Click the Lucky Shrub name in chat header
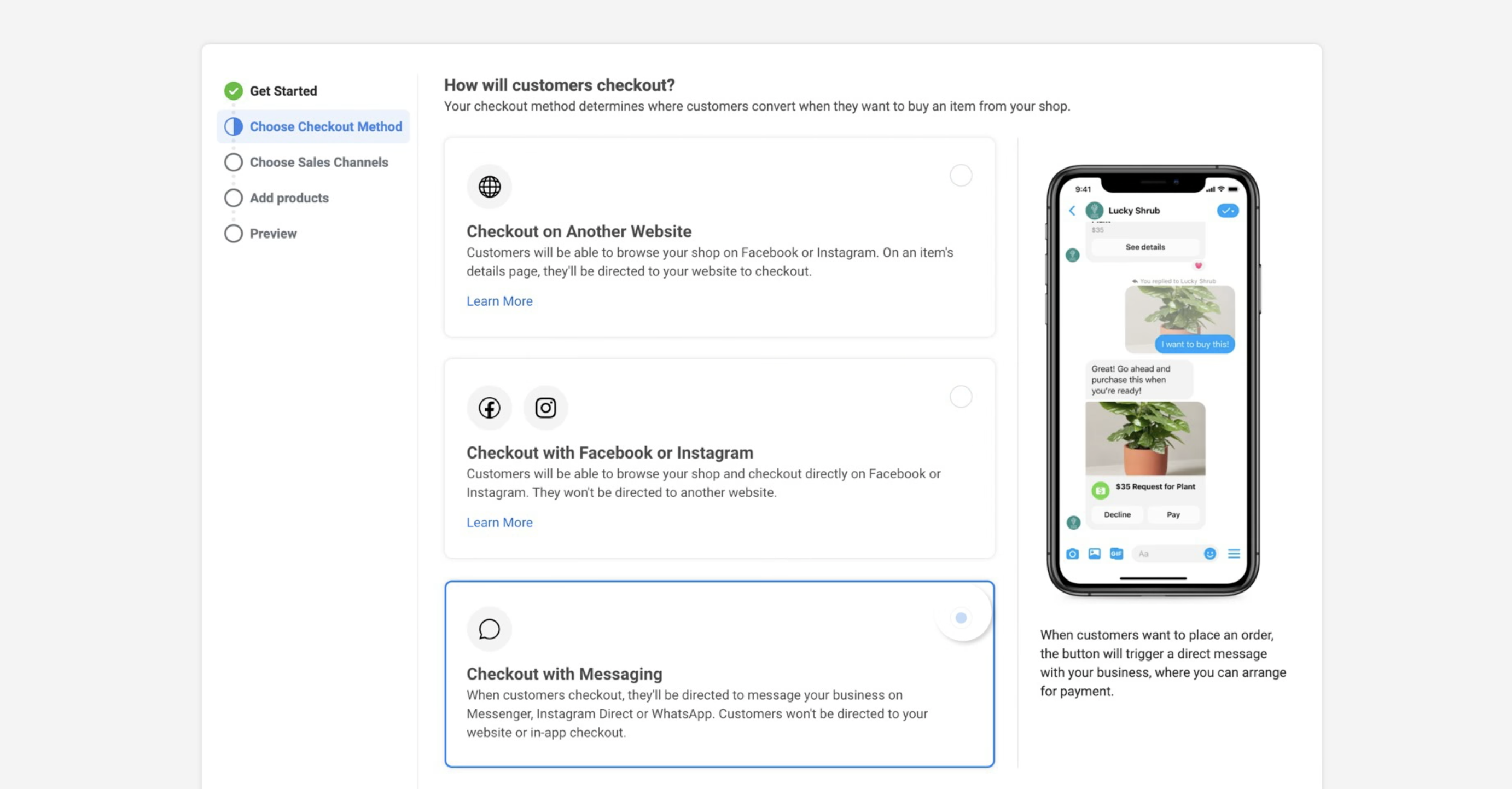The height and width of the screenshot is (789, 1512). (1133, 211)
